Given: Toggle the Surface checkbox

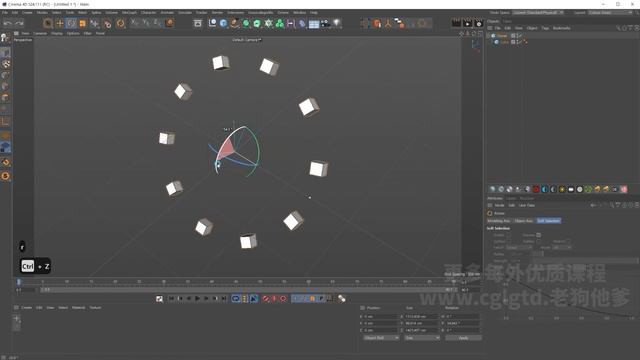Looking at the screenshot, I should tap(509, 241).
